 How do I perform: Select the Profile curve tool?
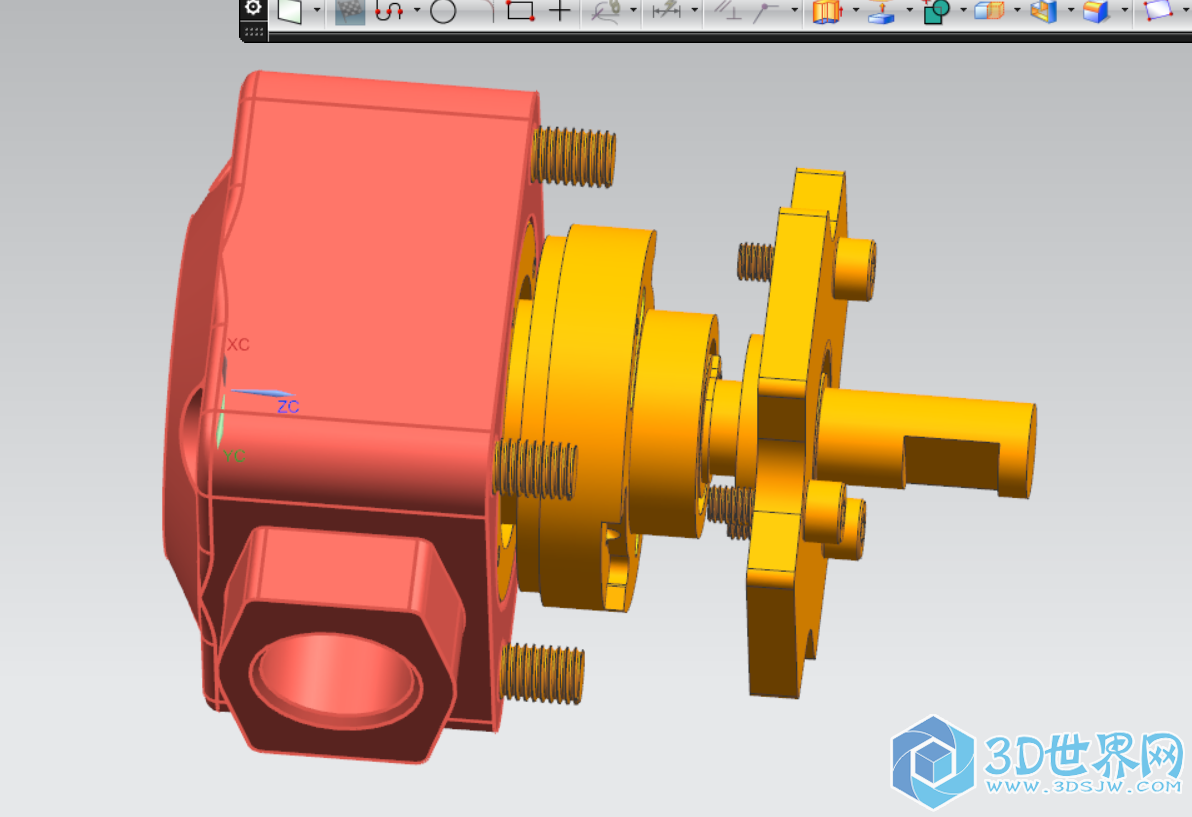click(390, 11)
